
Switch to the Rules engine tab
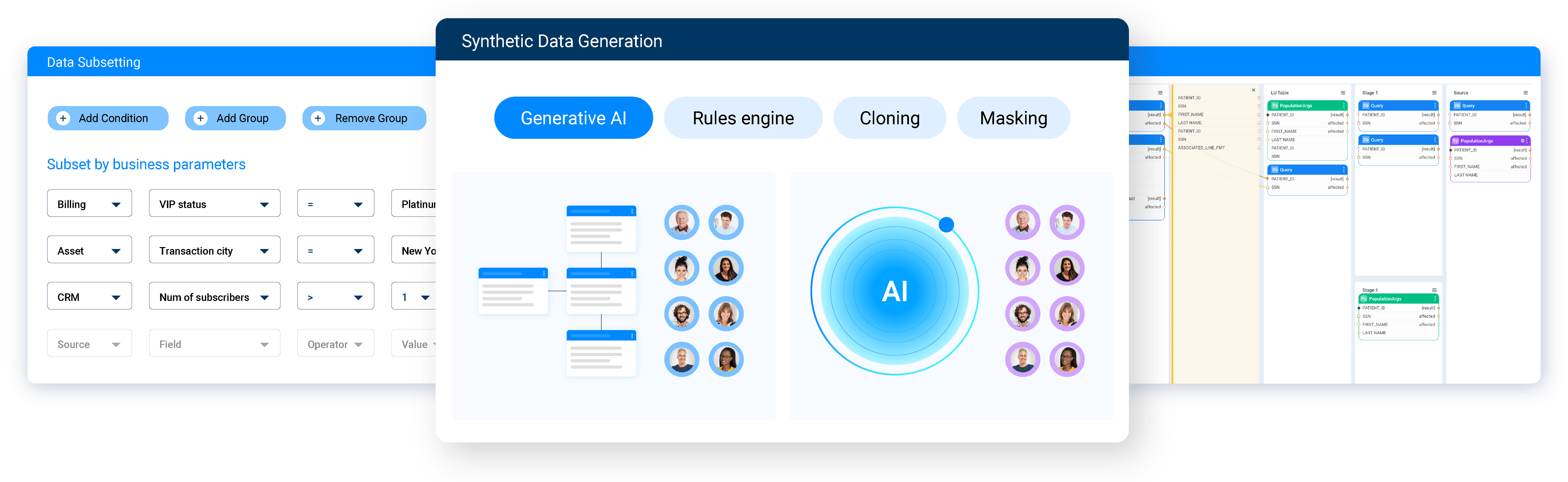[743, 118]
